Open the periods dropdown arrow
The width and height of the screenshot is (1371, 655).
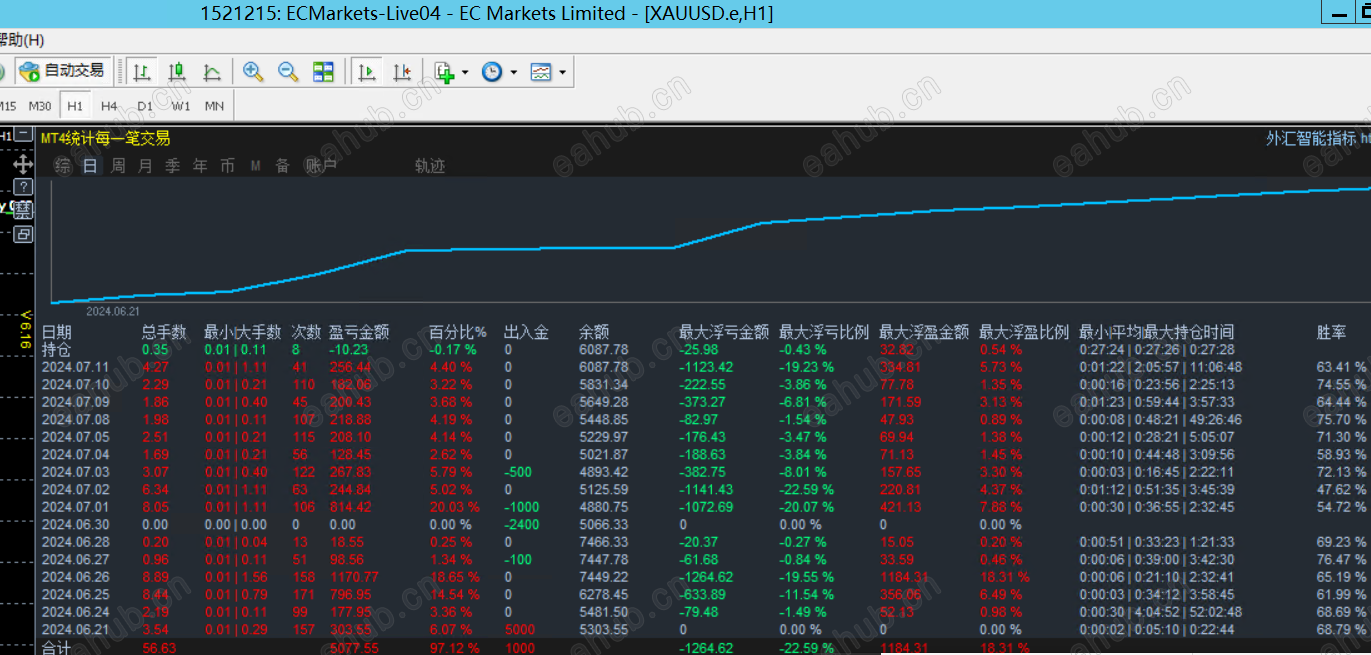click(x=514, y=72)
